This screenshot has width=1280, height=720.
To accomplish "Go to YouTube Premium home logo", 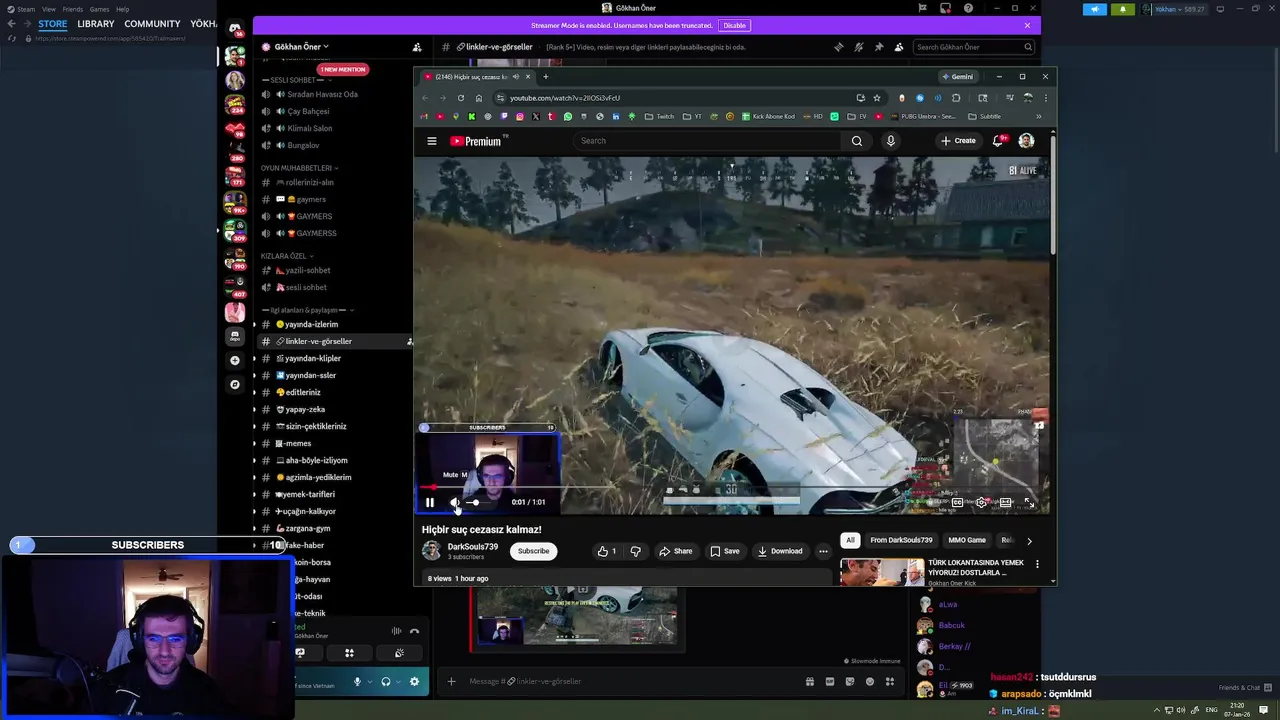I will point(476,141).
